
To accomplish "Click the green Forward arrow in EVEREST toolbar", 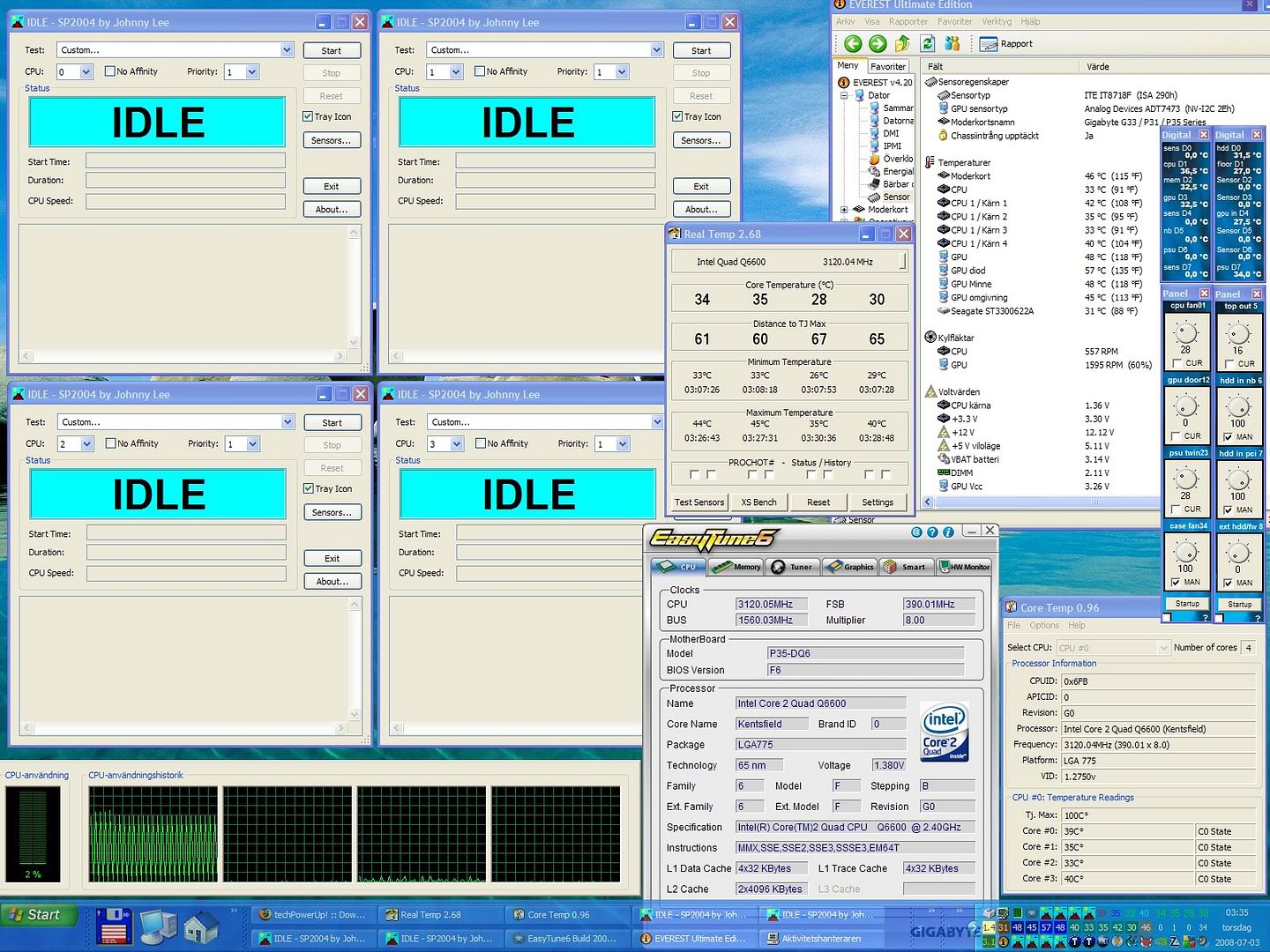I will (878, 43).
